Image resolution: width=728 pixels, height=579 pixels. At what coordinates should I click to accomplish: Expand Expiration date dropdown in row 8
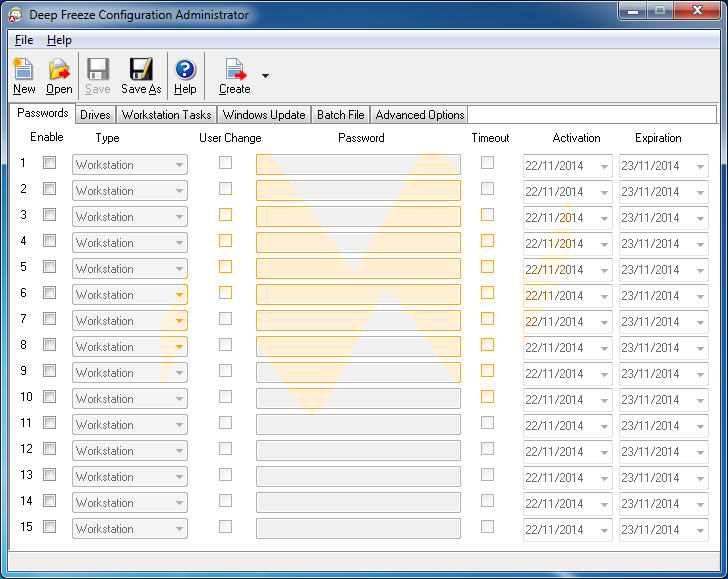tap(701, 348)
